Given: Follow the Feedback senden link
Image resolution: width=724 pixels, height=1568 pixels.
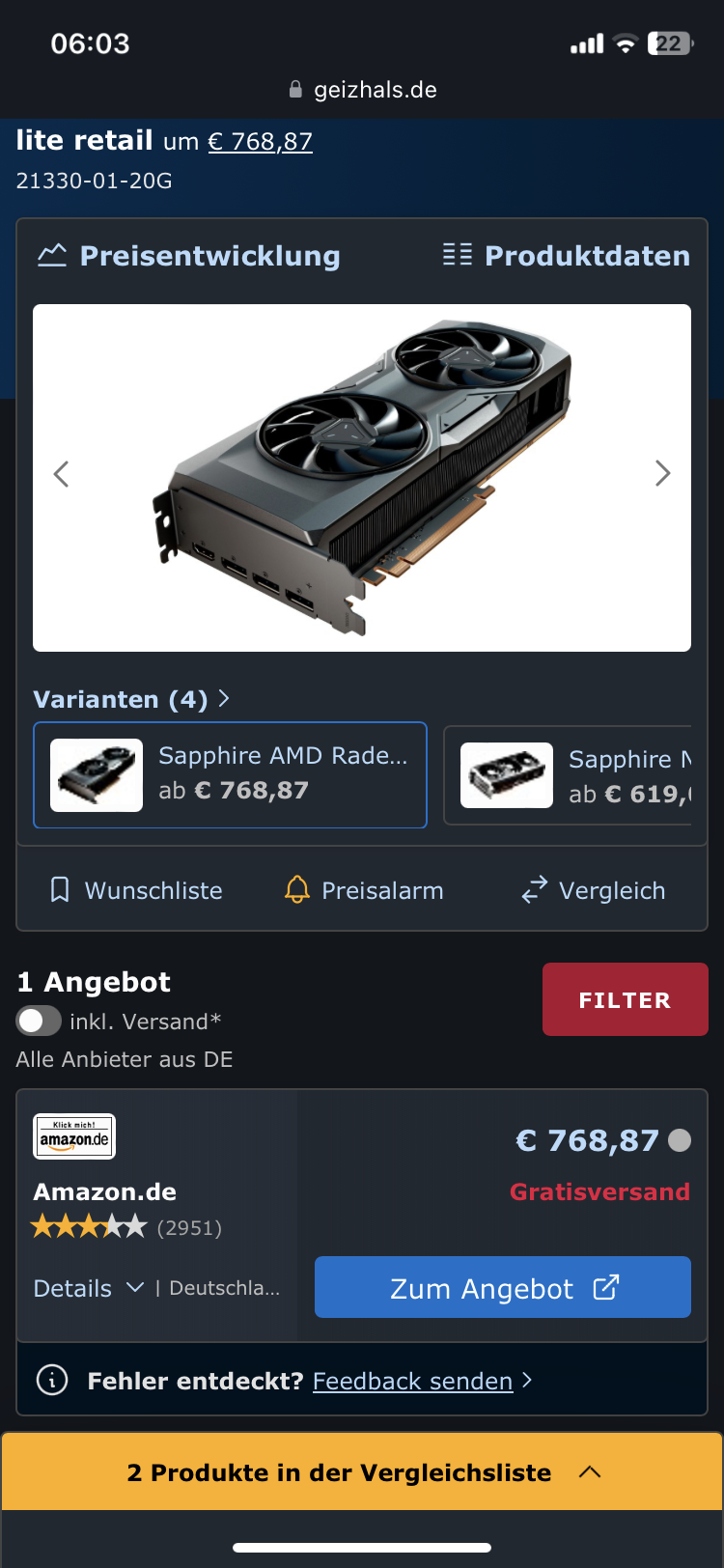Looking at the screenshot, I should [412, 1381].
